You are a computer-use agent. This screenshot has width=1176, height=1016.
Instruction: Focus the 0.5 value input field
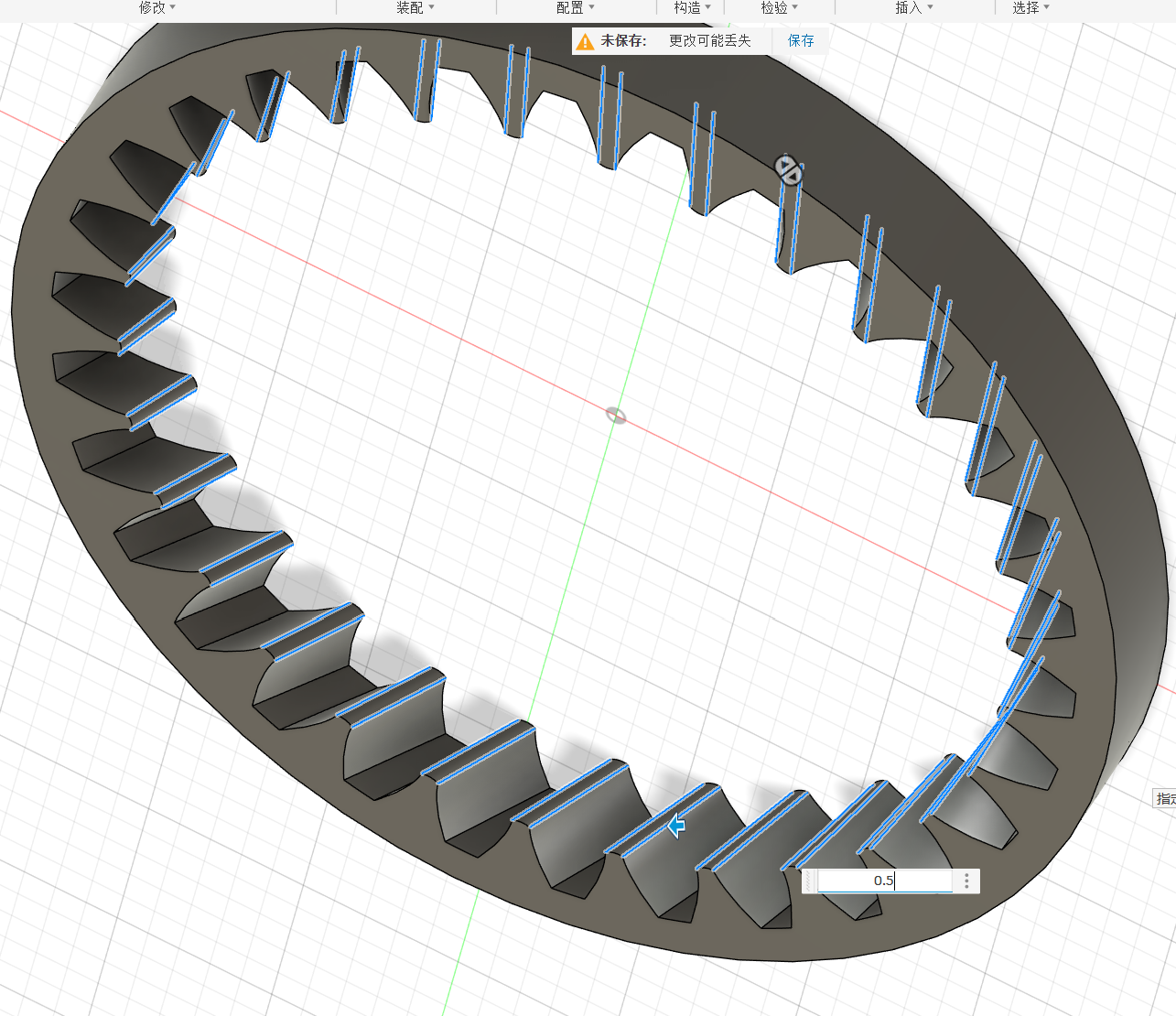click(x=884, y=881)
